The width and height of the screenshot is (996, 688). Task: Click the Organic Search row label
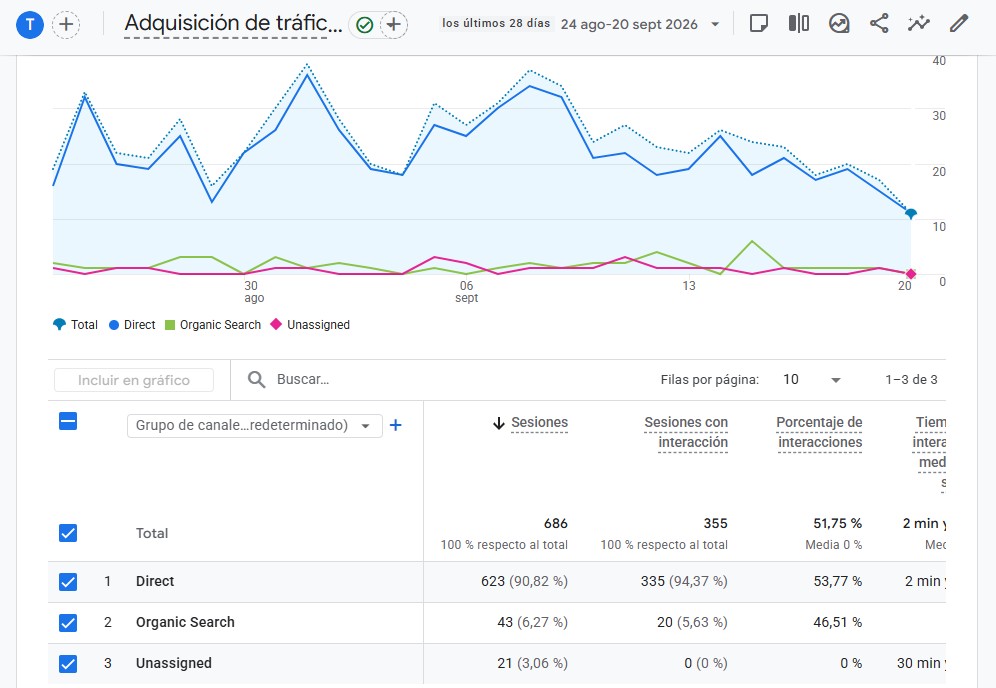click(185, 623)
